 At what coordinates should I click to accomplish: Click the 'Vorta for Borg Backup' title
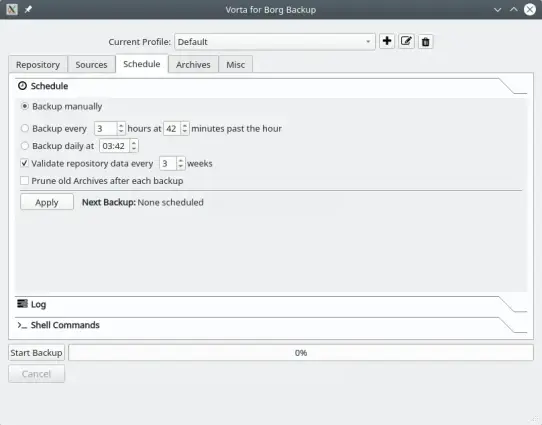pos(271,10)
